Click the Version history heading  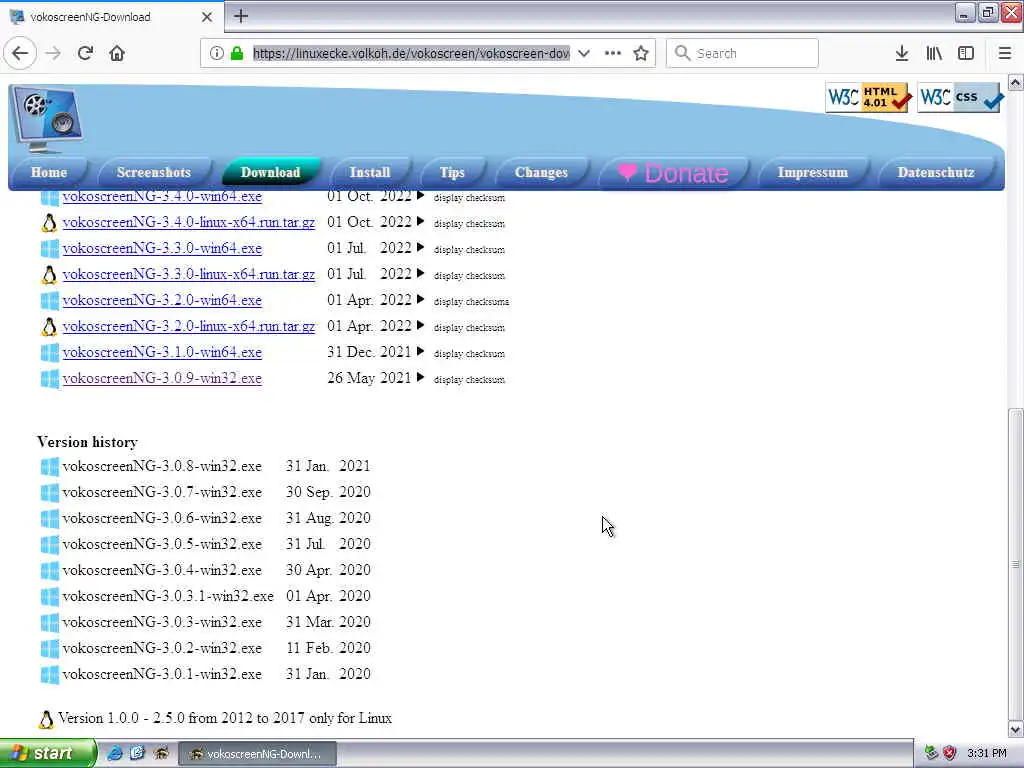click(88, 442)
